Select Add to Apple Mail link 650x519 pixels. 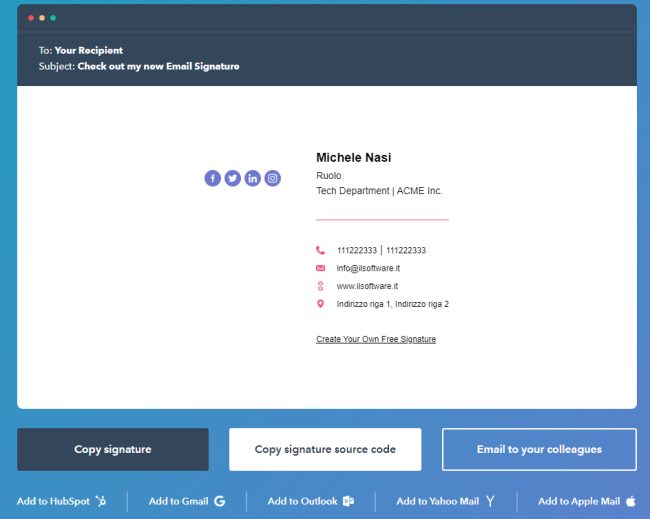coord(587,501)
